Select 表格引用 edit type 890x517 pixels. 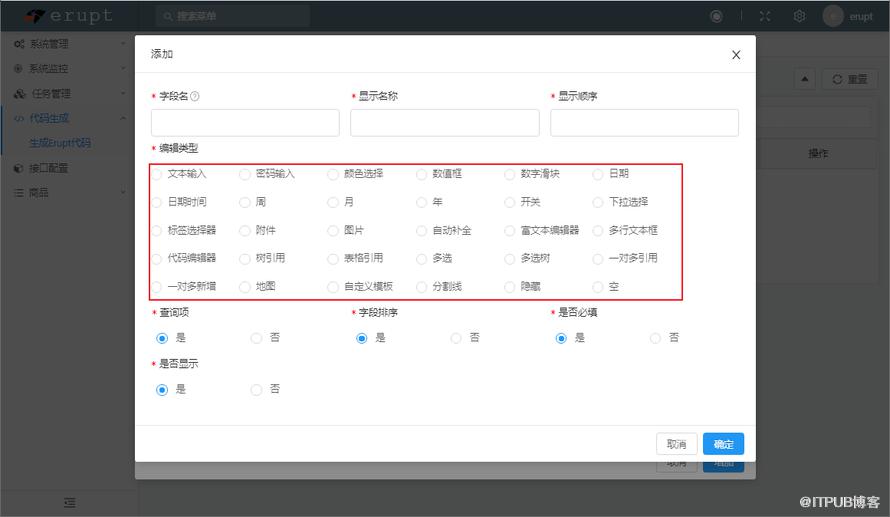coord(333,259)
